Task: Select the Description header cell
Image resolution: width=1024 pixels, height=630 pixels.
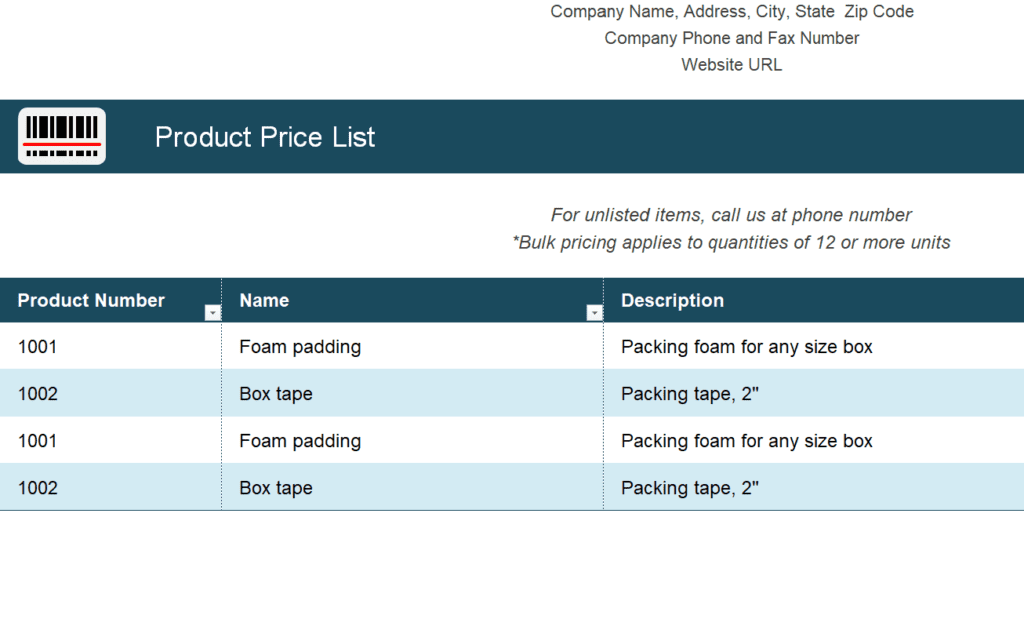Action: (x=814, y=300)
